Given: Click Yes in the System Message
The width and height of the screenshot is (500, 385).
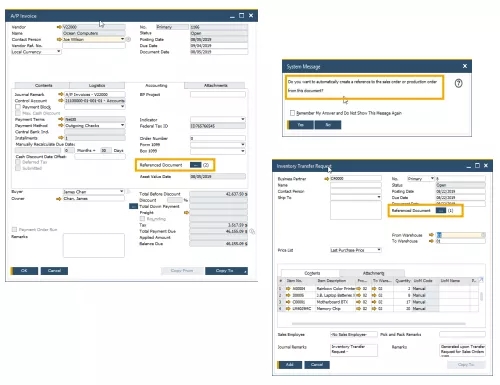Looking at the screenshot, I should coord(300,125).
